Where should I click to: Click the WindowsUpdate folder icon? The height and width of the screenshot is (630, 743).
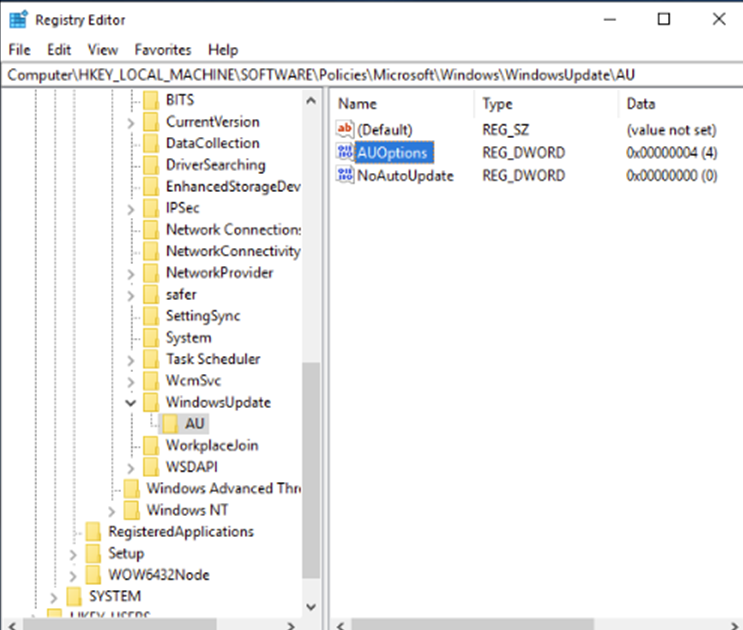151,402
